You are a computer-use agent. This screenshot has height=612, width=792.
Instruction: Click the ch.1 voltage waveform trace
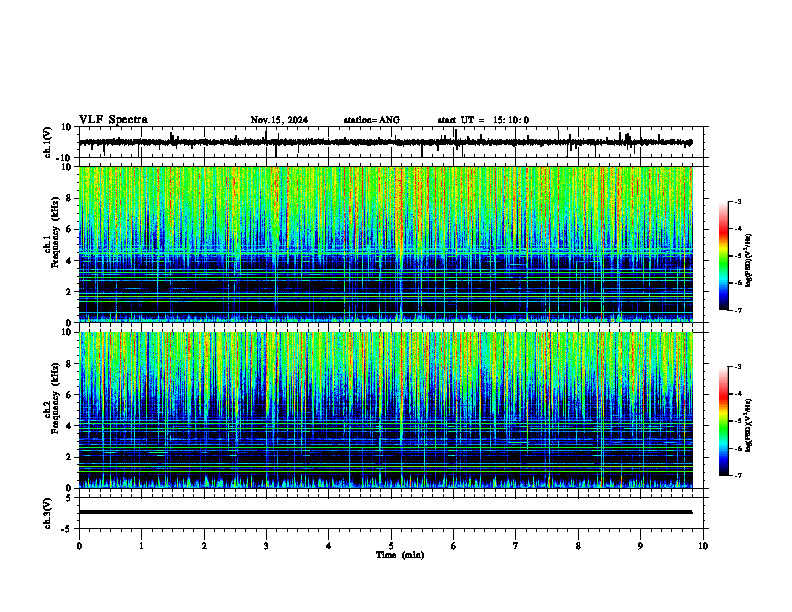[x=385, y=142]
